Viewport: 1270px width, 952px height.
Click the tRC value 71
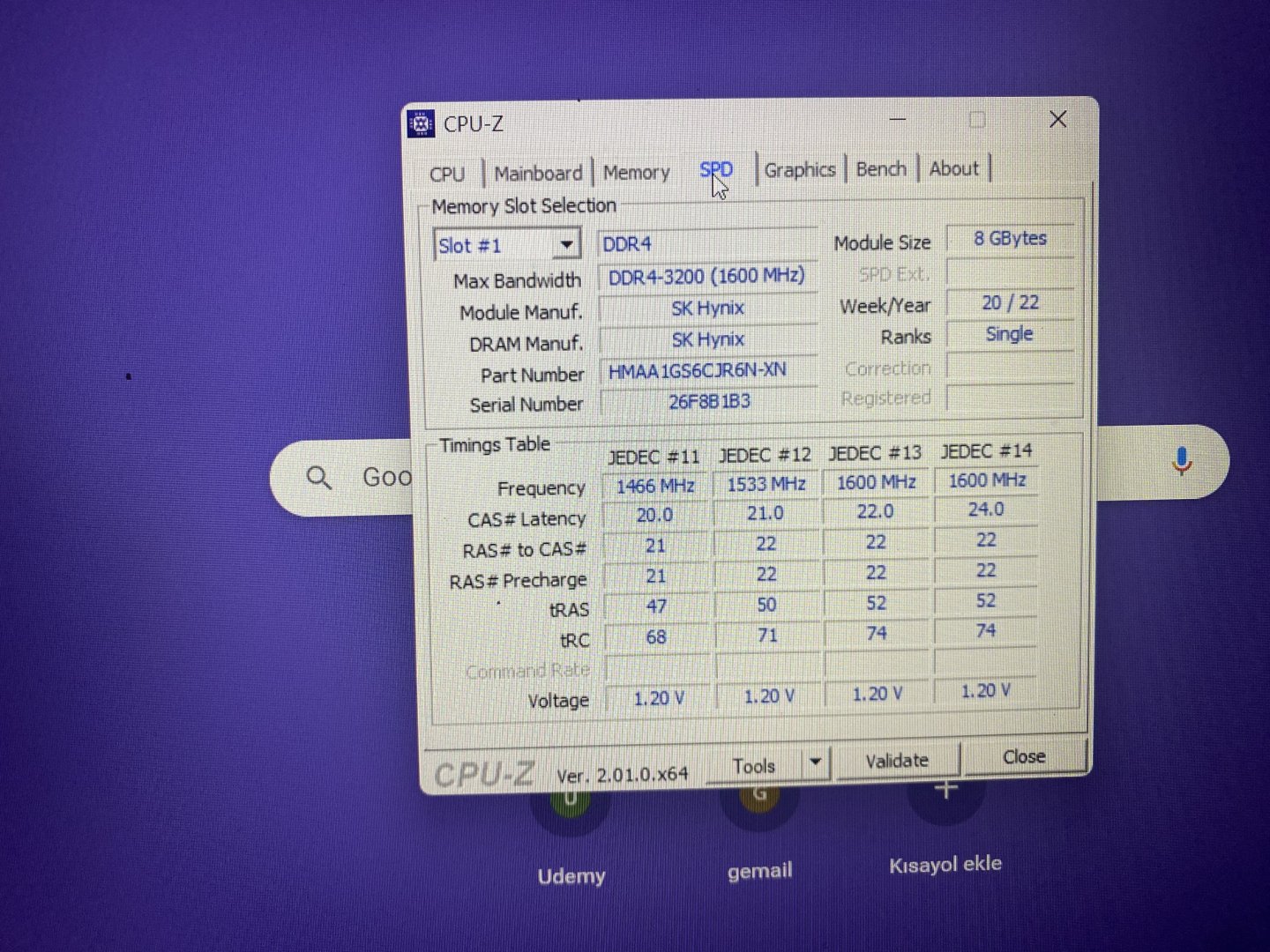tap(767, 635)
